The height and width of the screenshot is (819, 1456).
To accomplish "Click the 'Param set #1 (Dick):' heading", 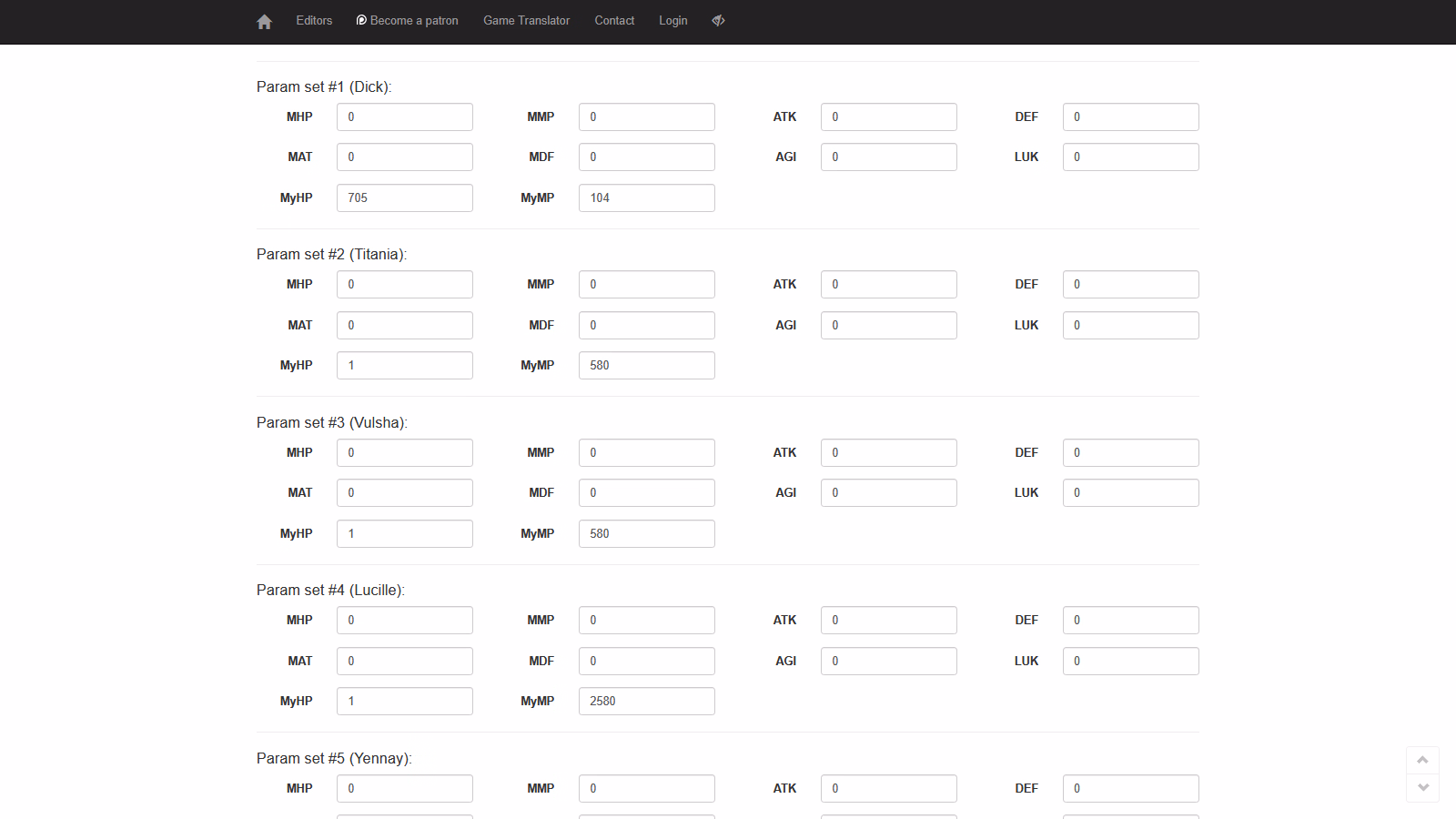I will tap(324, 86).
